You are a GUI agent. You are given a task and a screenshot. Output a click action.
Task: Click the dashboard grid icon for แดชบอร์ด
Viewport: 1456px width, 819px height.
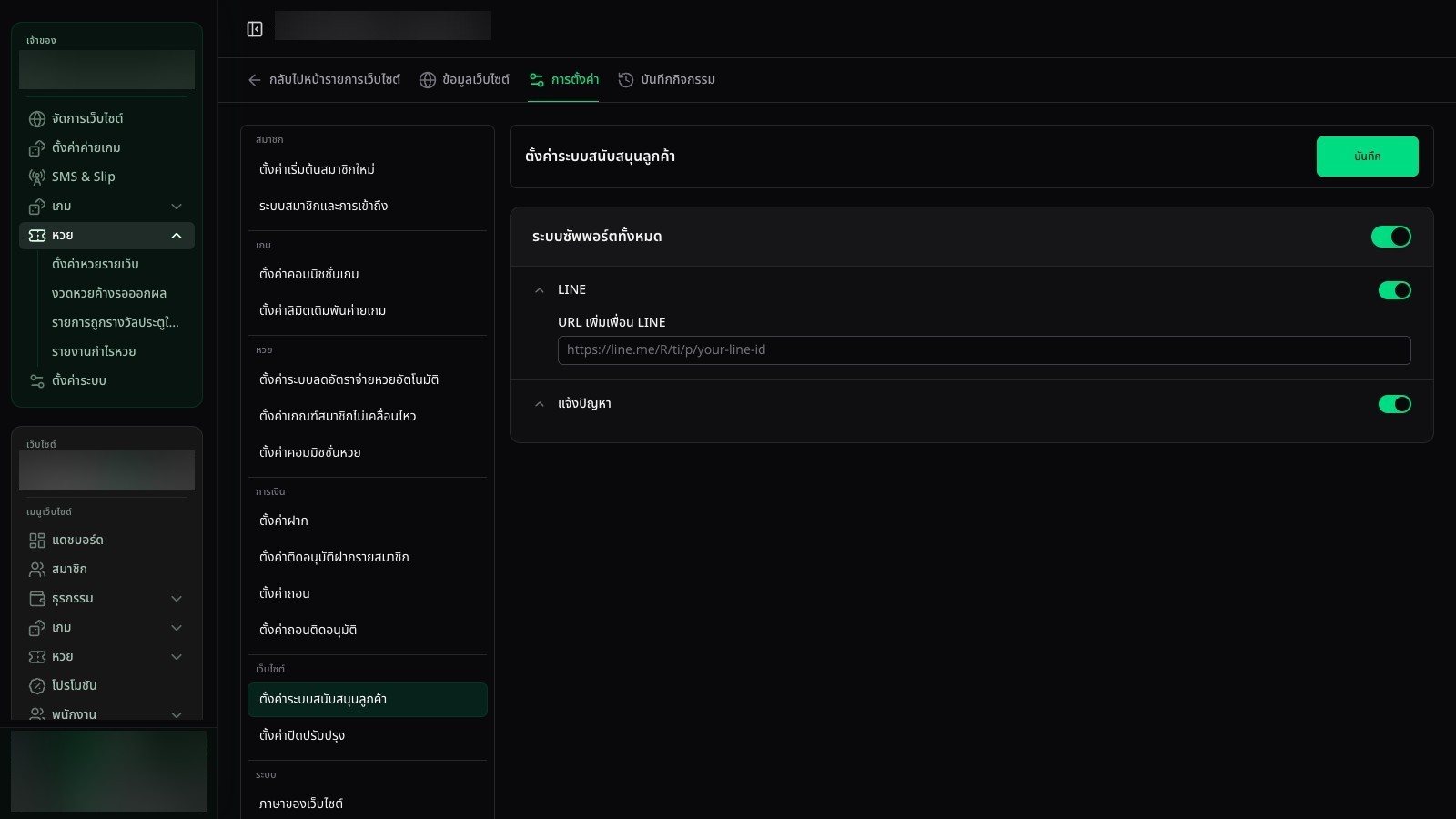pos(37,541)
